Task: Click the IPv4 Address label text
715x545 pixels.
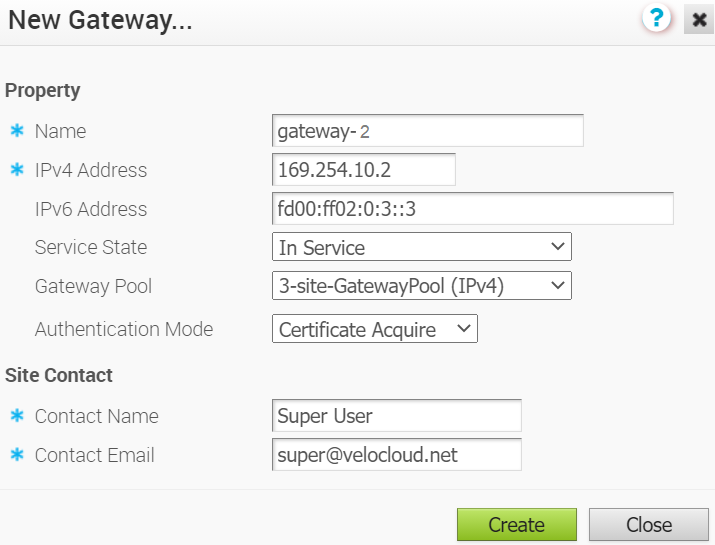Action: 90,170
